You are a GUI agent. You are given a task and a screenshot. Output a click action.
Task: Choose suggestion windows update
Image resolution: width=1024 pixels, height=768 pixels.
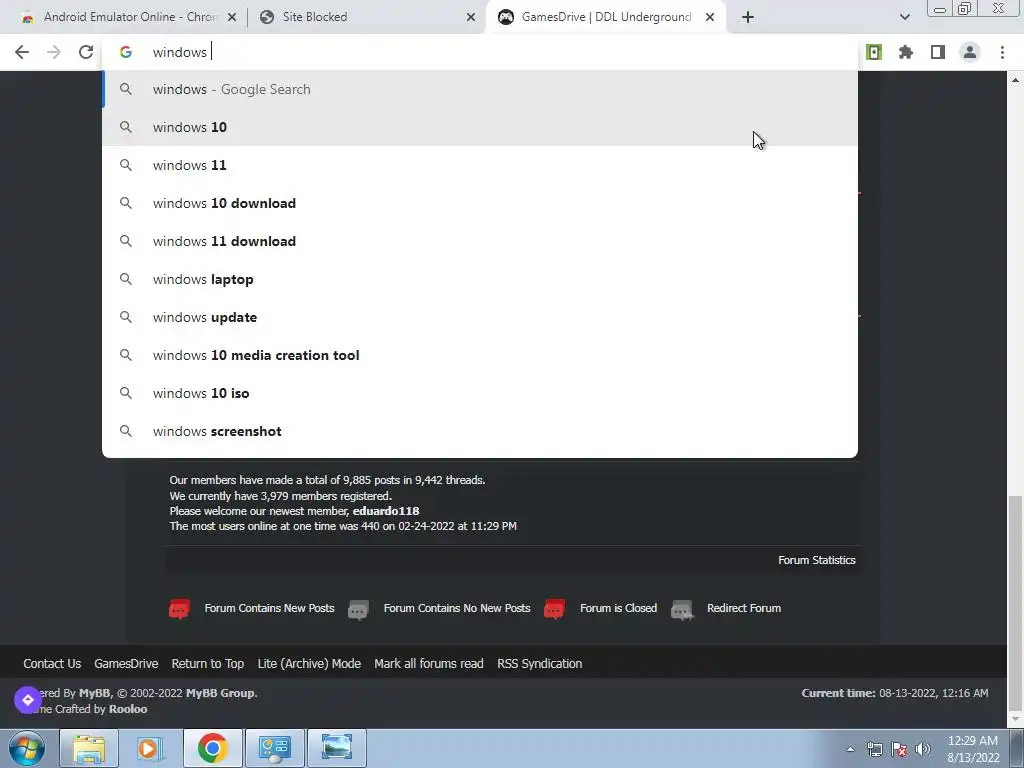(480, 317)
